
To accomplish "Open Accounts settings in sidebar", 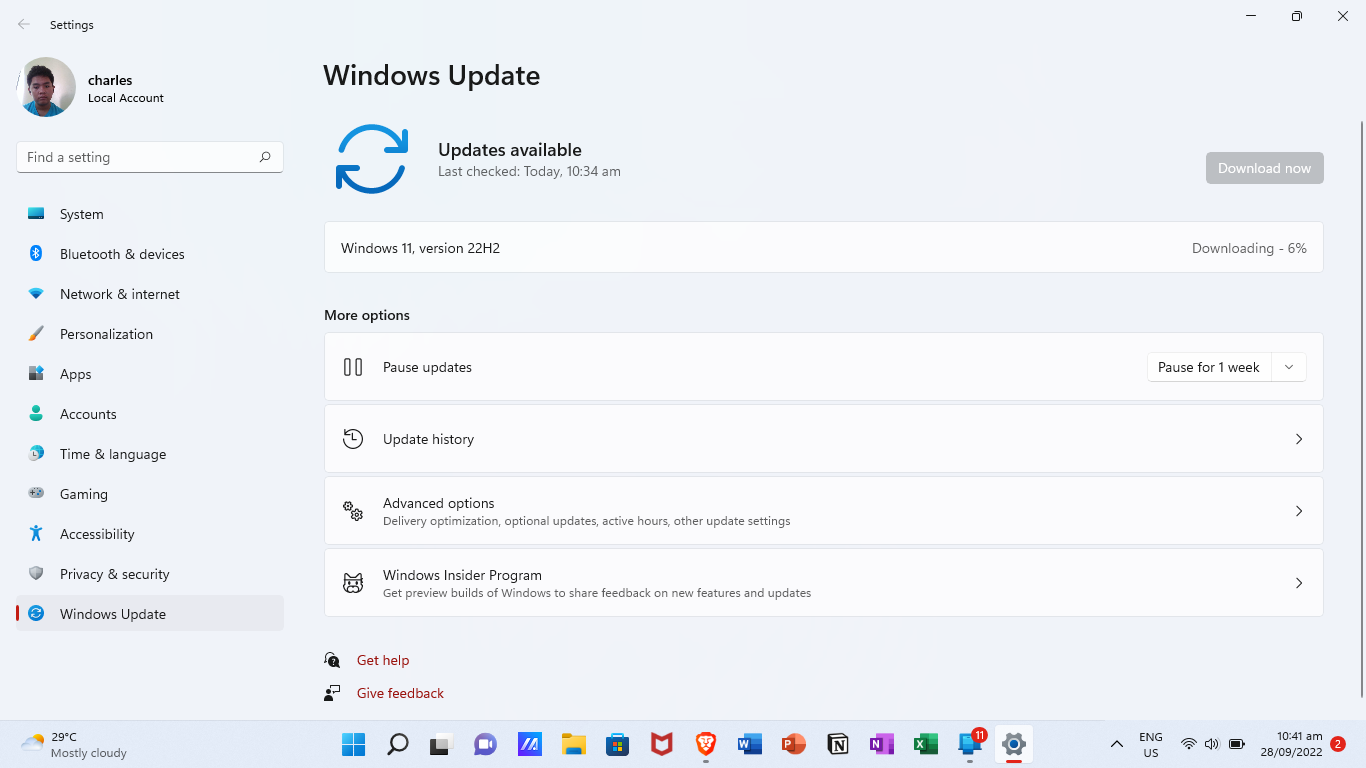I will point(150,414).
